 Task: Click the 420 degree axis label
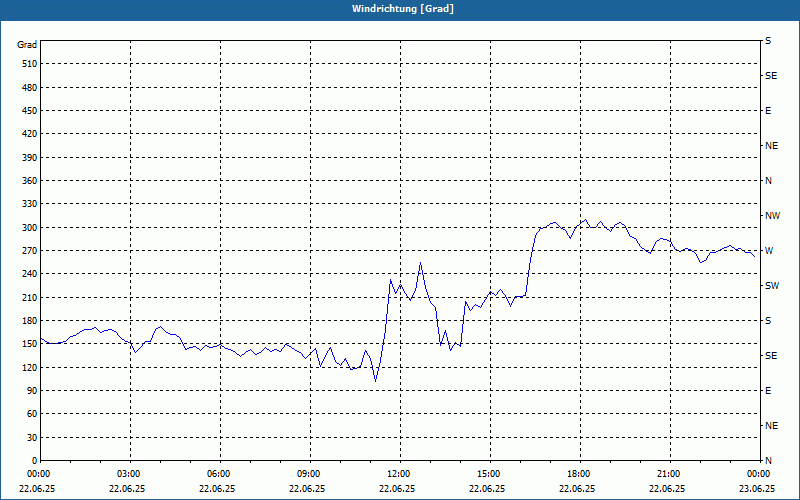30,134
